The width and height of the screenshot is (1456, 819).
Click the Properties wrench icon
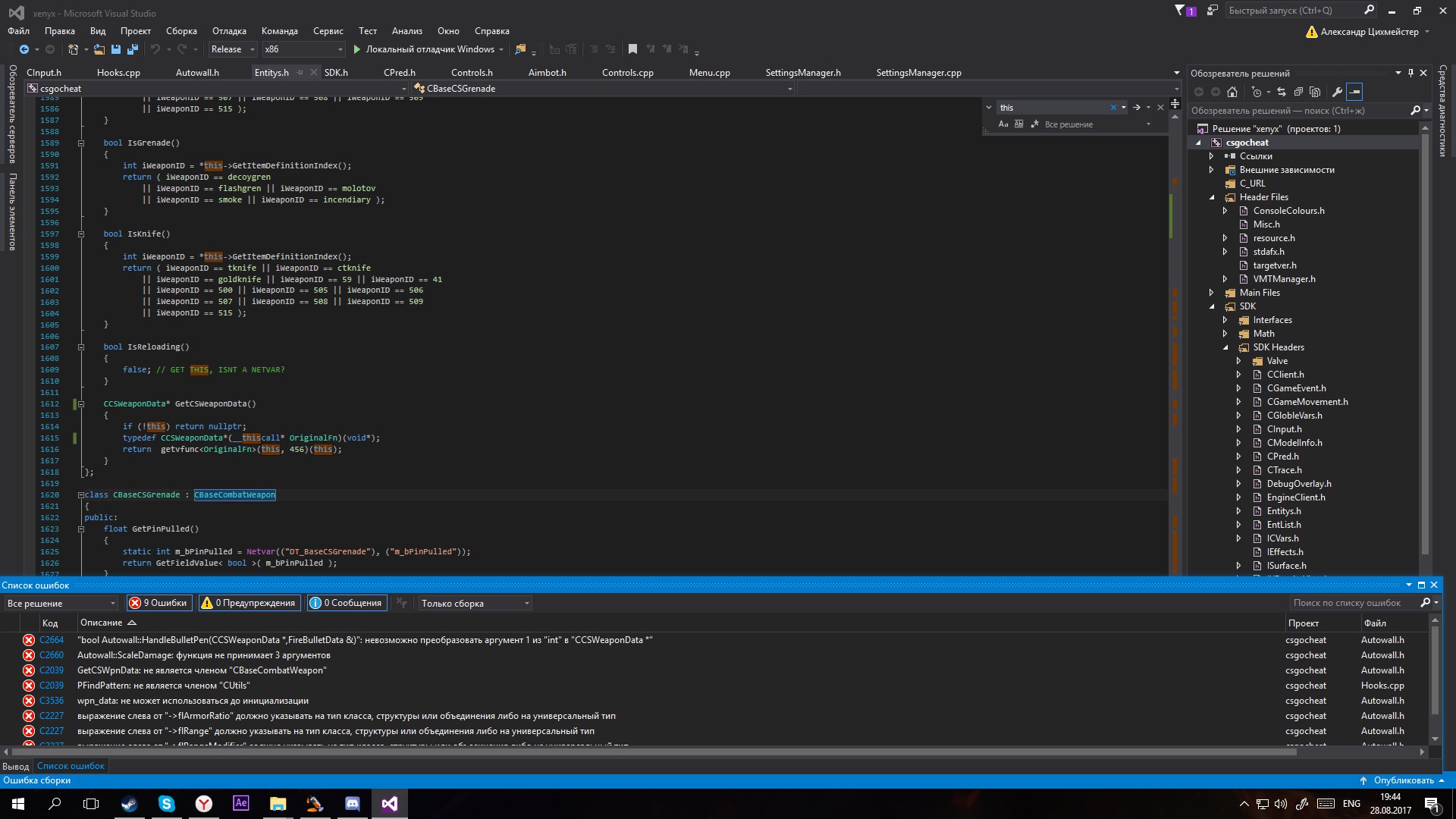1337,92
